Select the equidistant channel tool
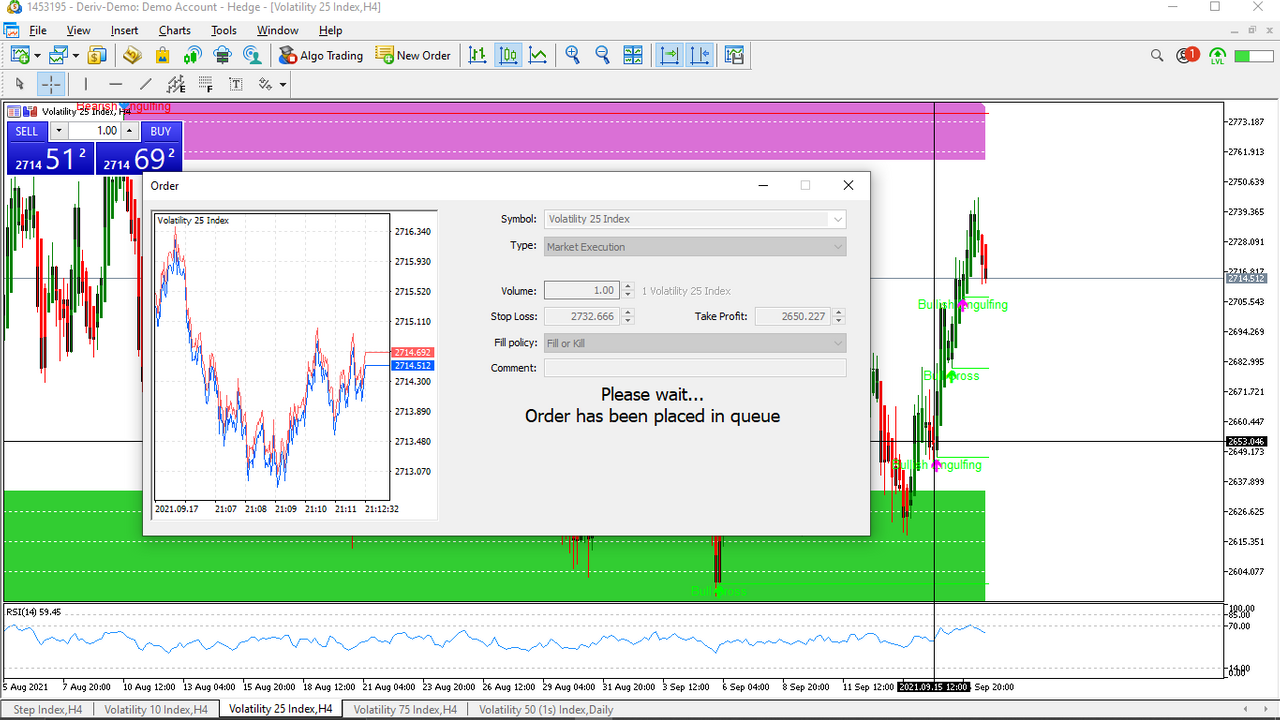This screenshot has width=1280, height=720. (176, 84)
